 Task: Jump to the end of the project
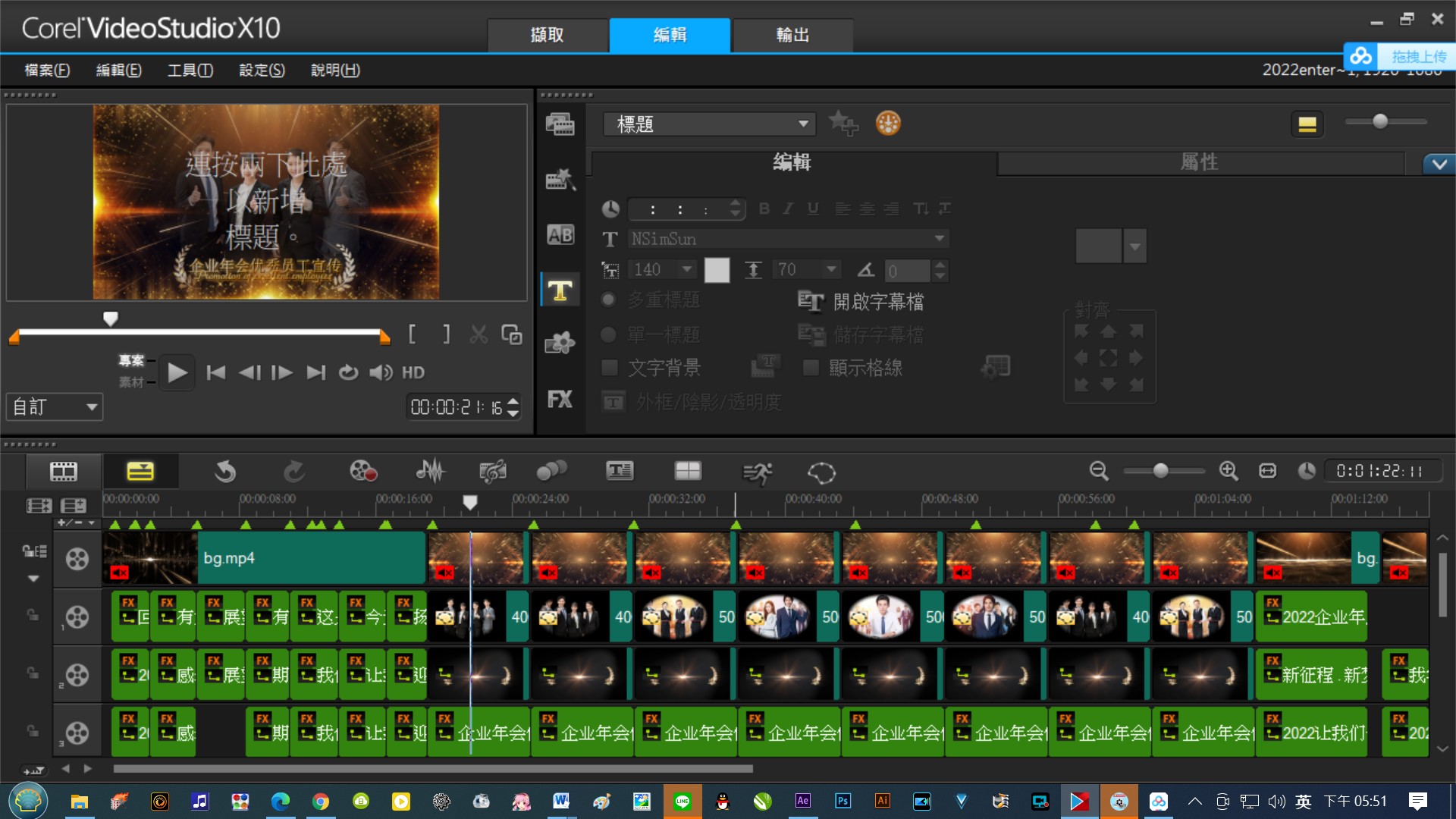click(315, 372)
